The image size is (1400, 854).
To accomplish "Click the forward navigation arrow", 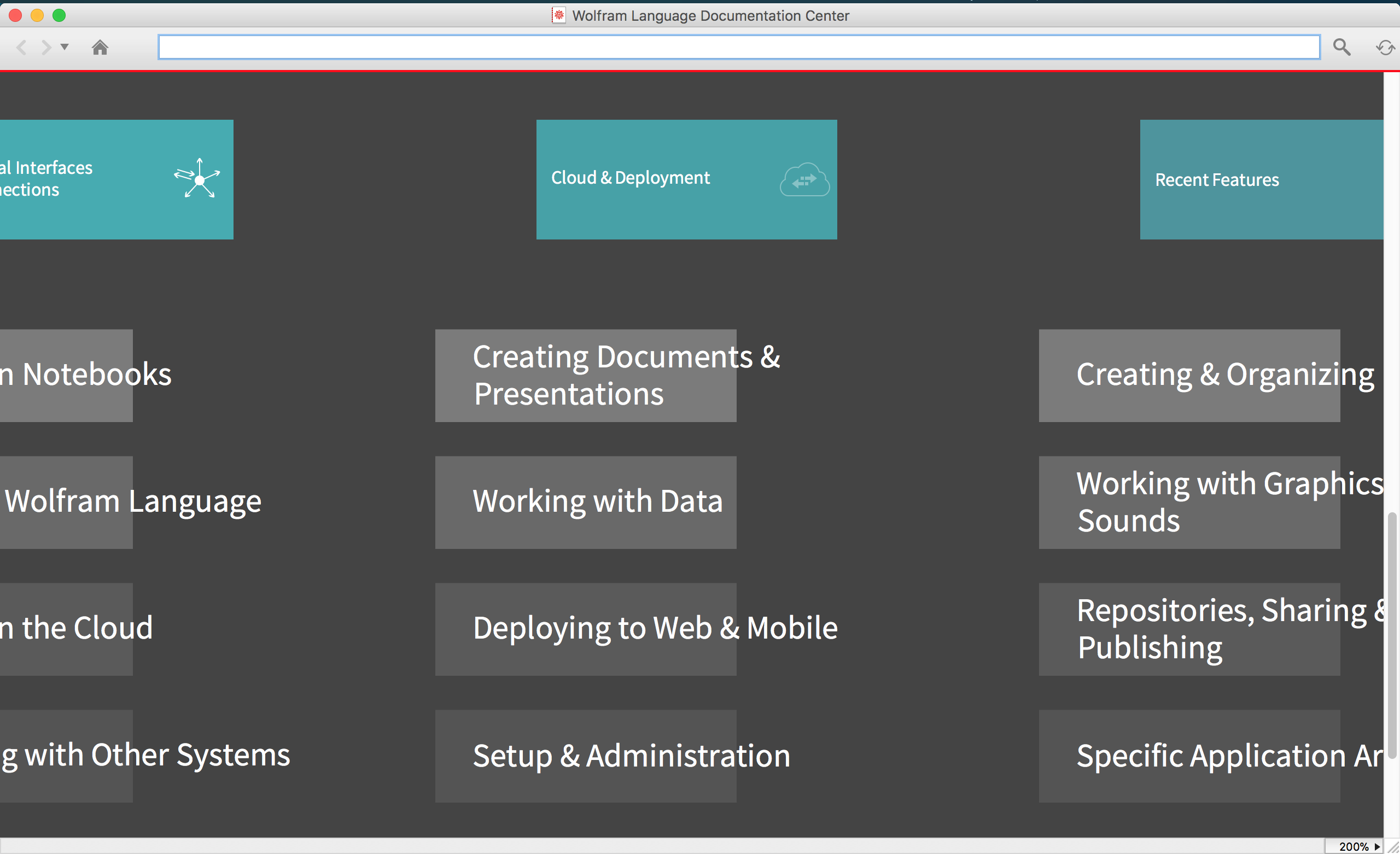I will coord(46,47).
